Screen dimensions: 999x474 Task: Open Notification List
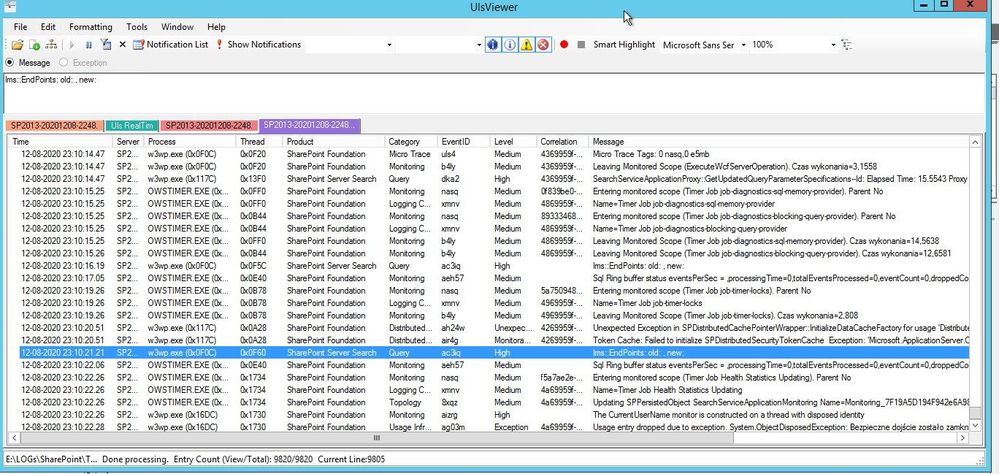point(170,45)
